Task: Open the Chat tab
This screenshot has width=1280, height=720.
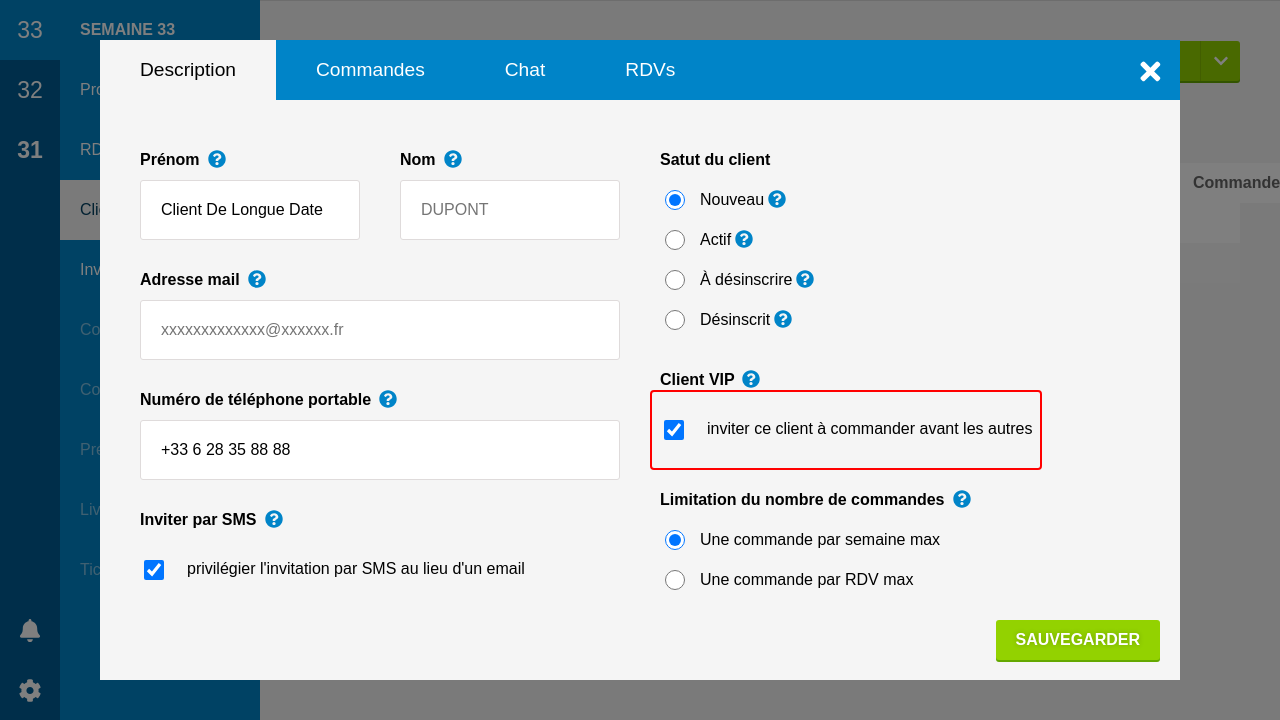Action: click(525, 70)
